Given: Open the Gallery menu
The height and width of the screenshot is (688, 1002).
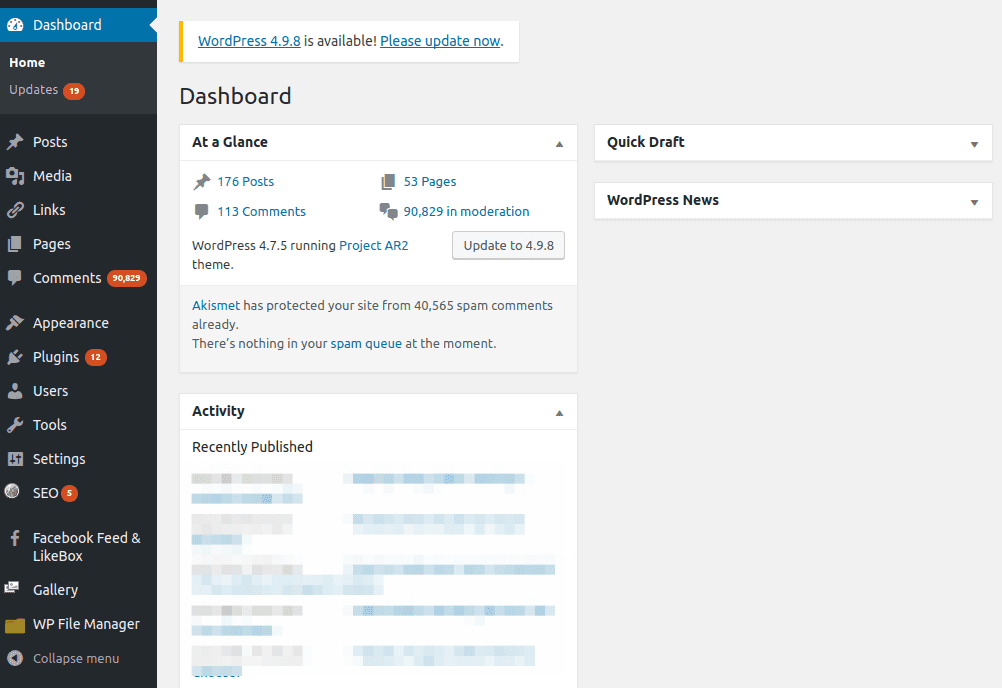Looking at the screenshot, I should click(x=56, y=590).
